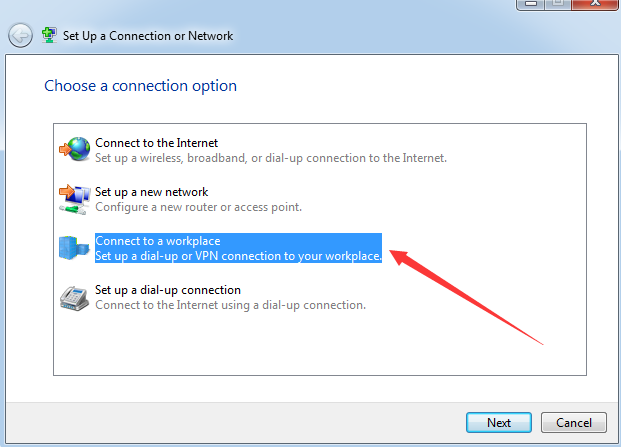Pick the telephone icon for dial-up
Viewport: 621px width, 447px height.
[x=74, y=298]
